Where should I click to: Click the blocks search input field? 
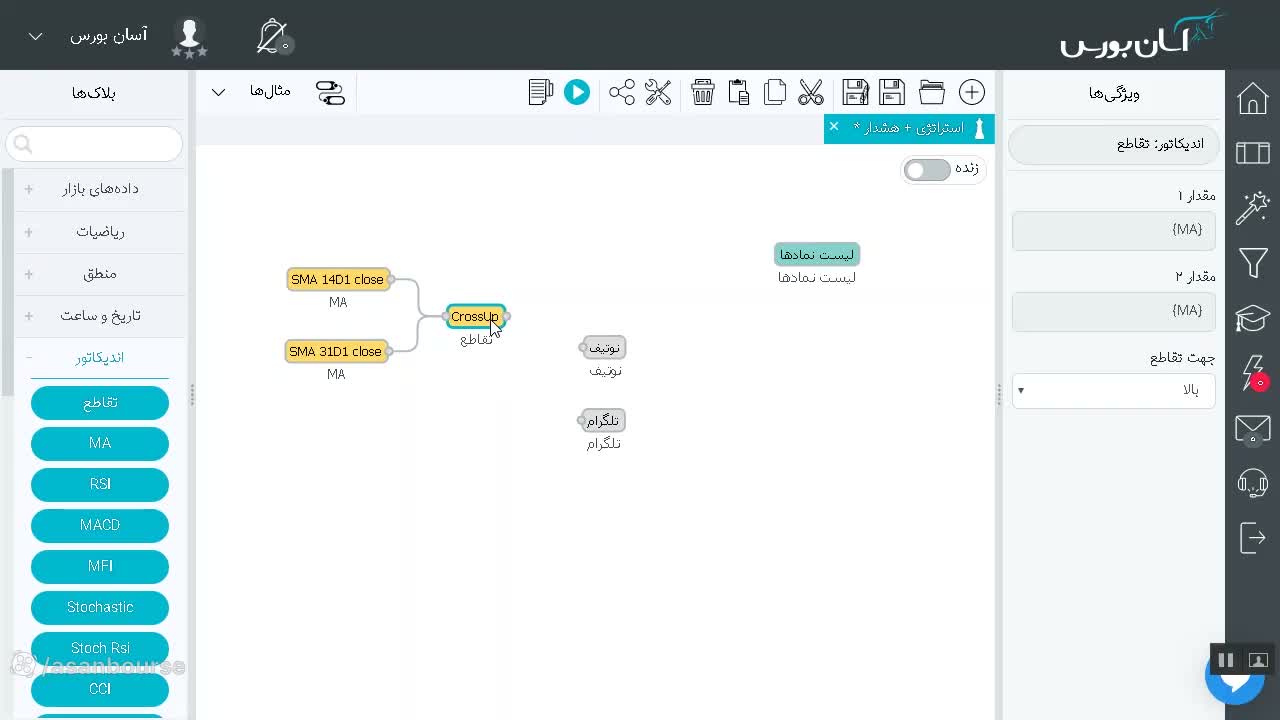click(94, 144)
